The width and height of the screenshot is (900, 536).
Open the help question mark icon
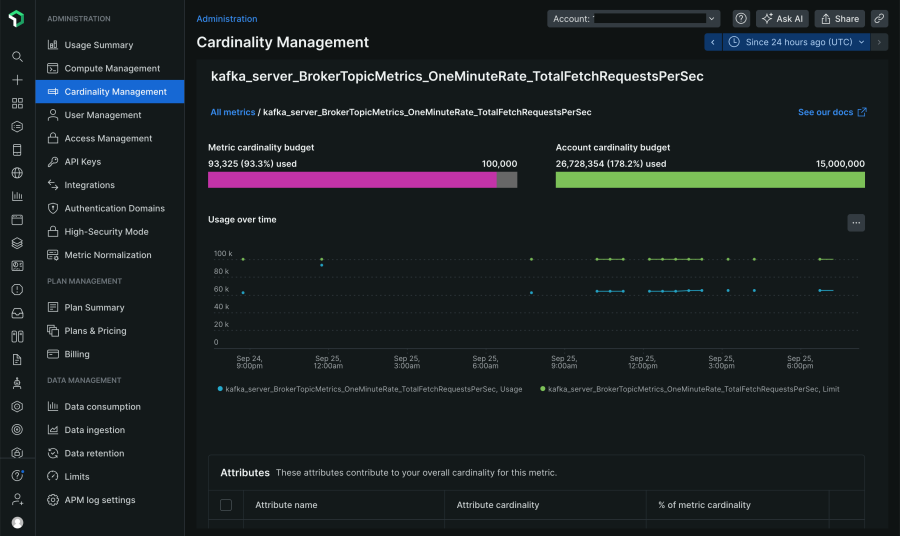point(741,19)
